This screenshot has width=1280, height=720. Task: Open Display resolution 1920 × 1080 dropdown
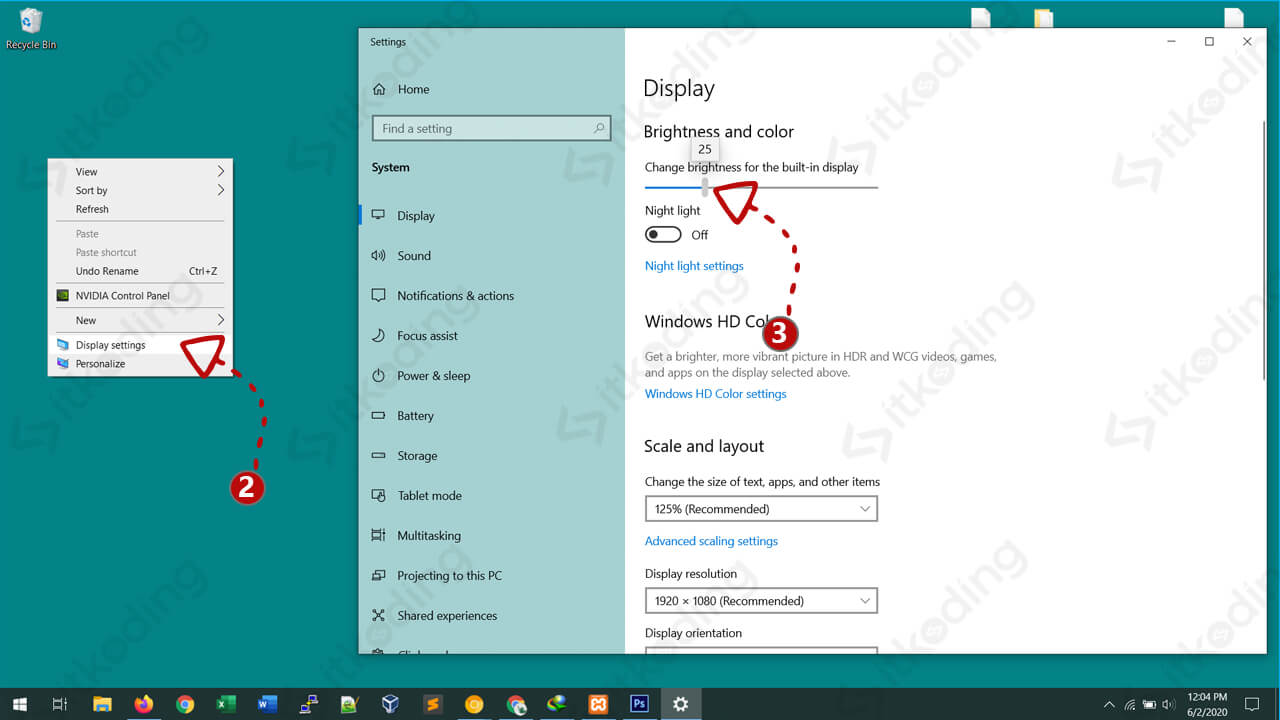[761, 601]
